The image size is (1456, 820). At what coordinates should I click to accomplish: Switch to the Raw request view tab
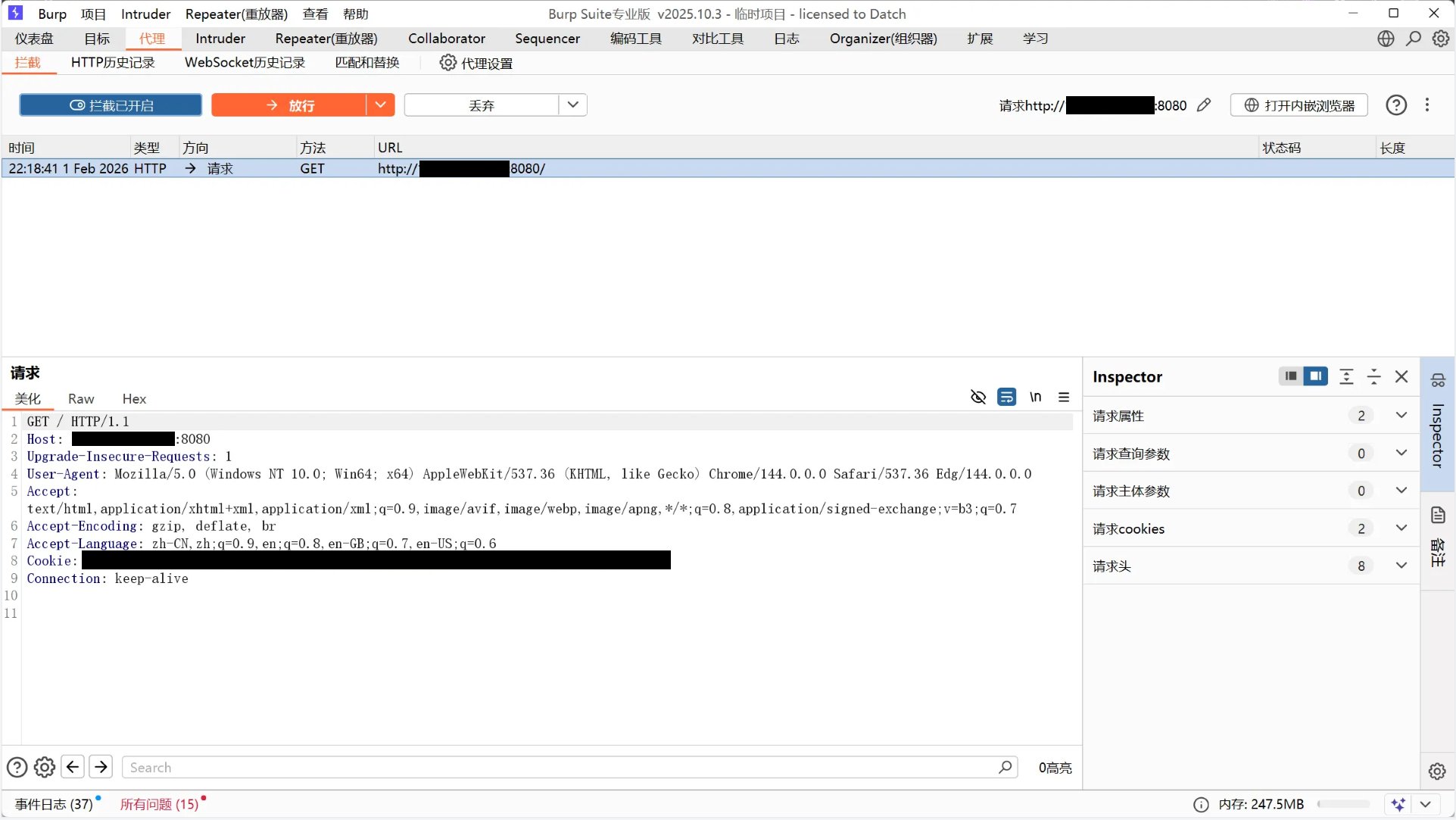[x=81, y=399]
